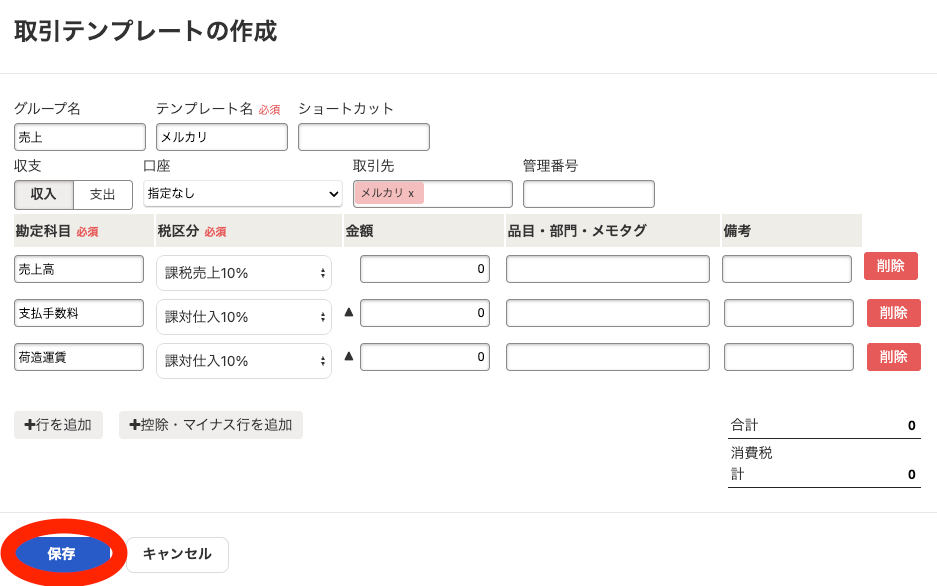Click the ▲ marker beside 荷造運賃 amount
Screen dimensions: 937x586
(348, 355)
